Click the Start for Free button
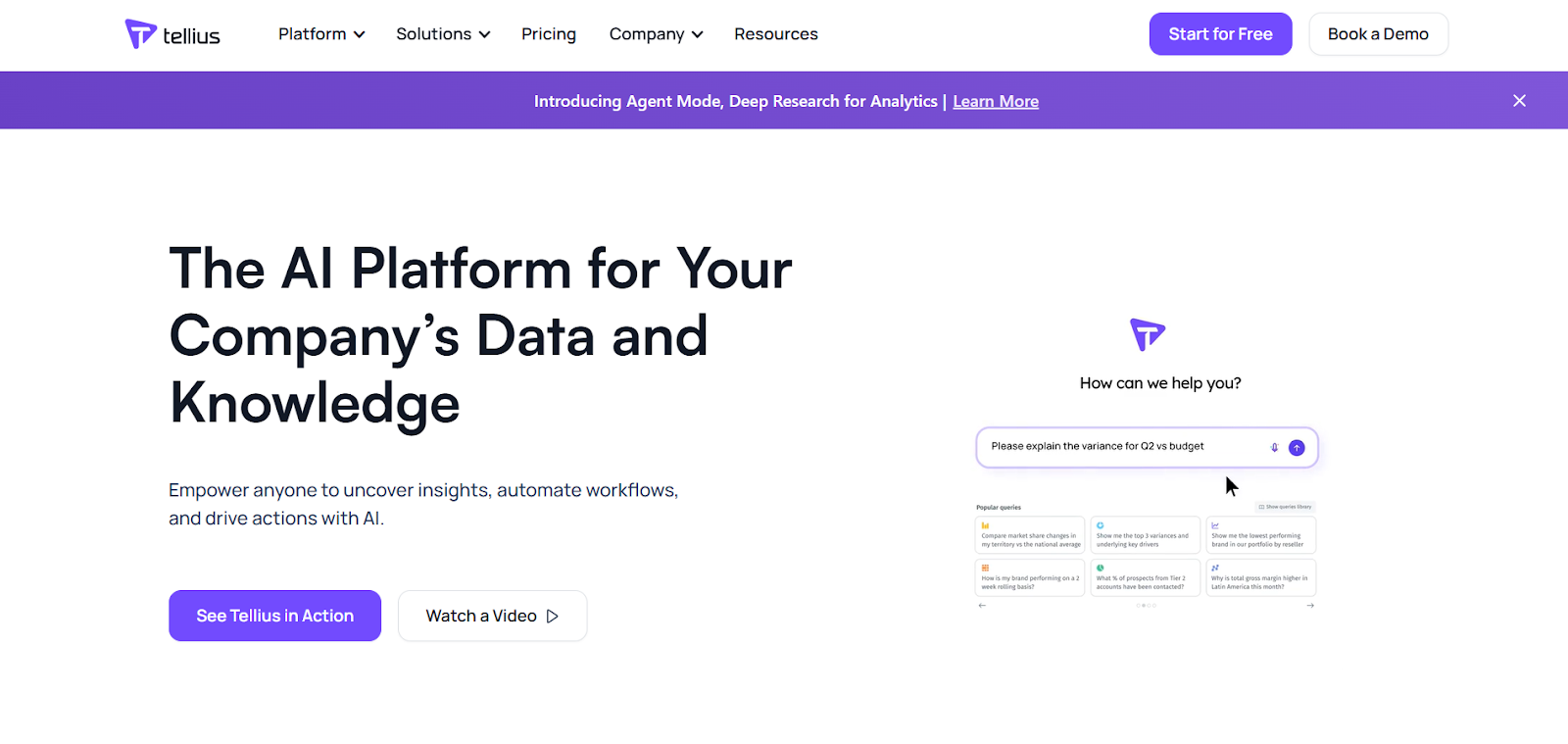The image size is (1568, 744). point(1220,34)
